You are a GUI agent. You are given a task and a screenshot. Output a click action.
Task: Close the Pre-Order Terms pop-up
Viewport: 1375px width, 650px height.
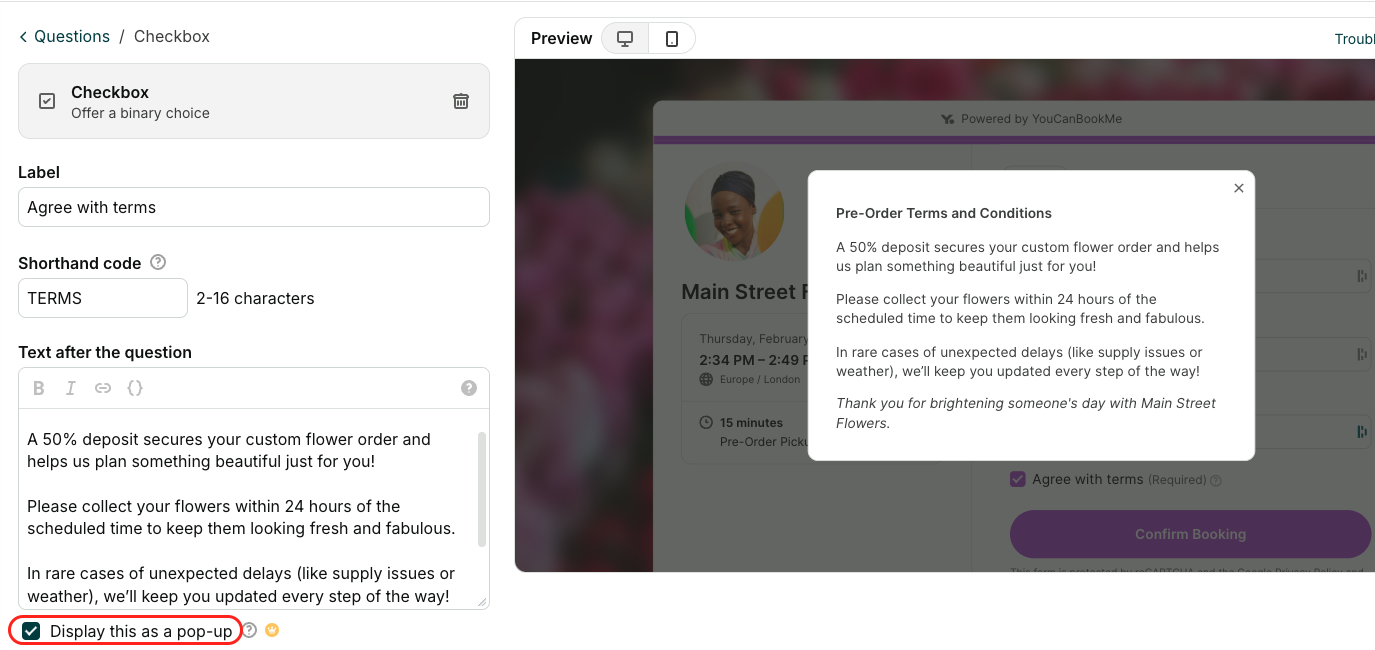(1239, 188)
